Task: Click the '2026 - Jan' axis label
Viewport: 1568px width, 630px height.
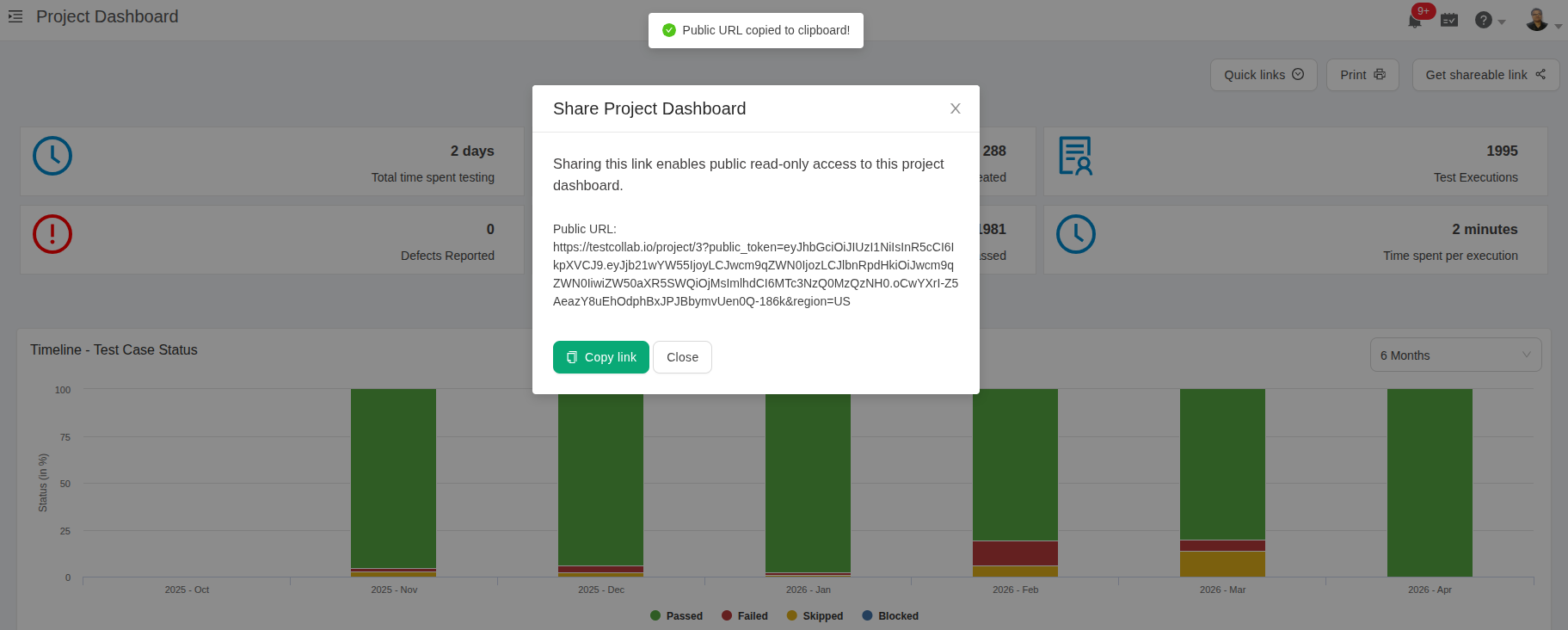Action: tap(809, 590)
